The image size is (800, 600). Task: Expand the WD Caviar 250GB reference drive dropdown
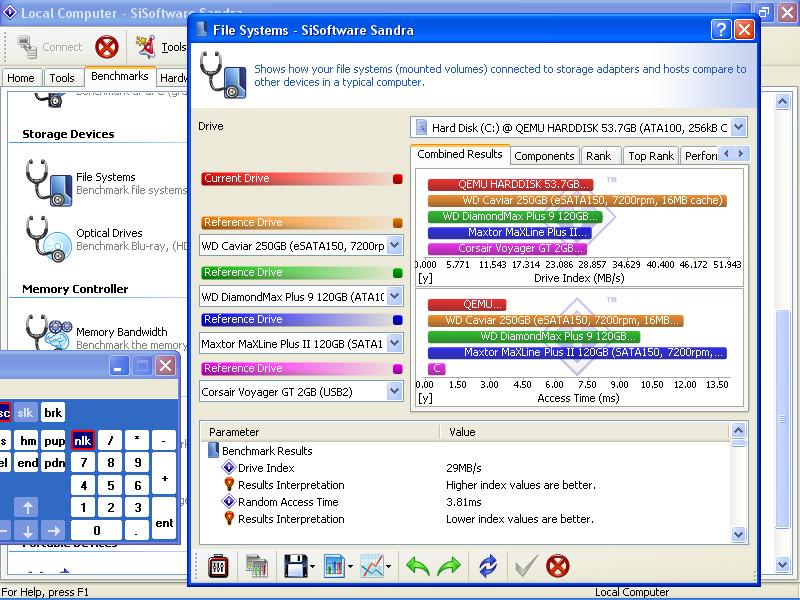pyautogui.click(x=394, y=245)
